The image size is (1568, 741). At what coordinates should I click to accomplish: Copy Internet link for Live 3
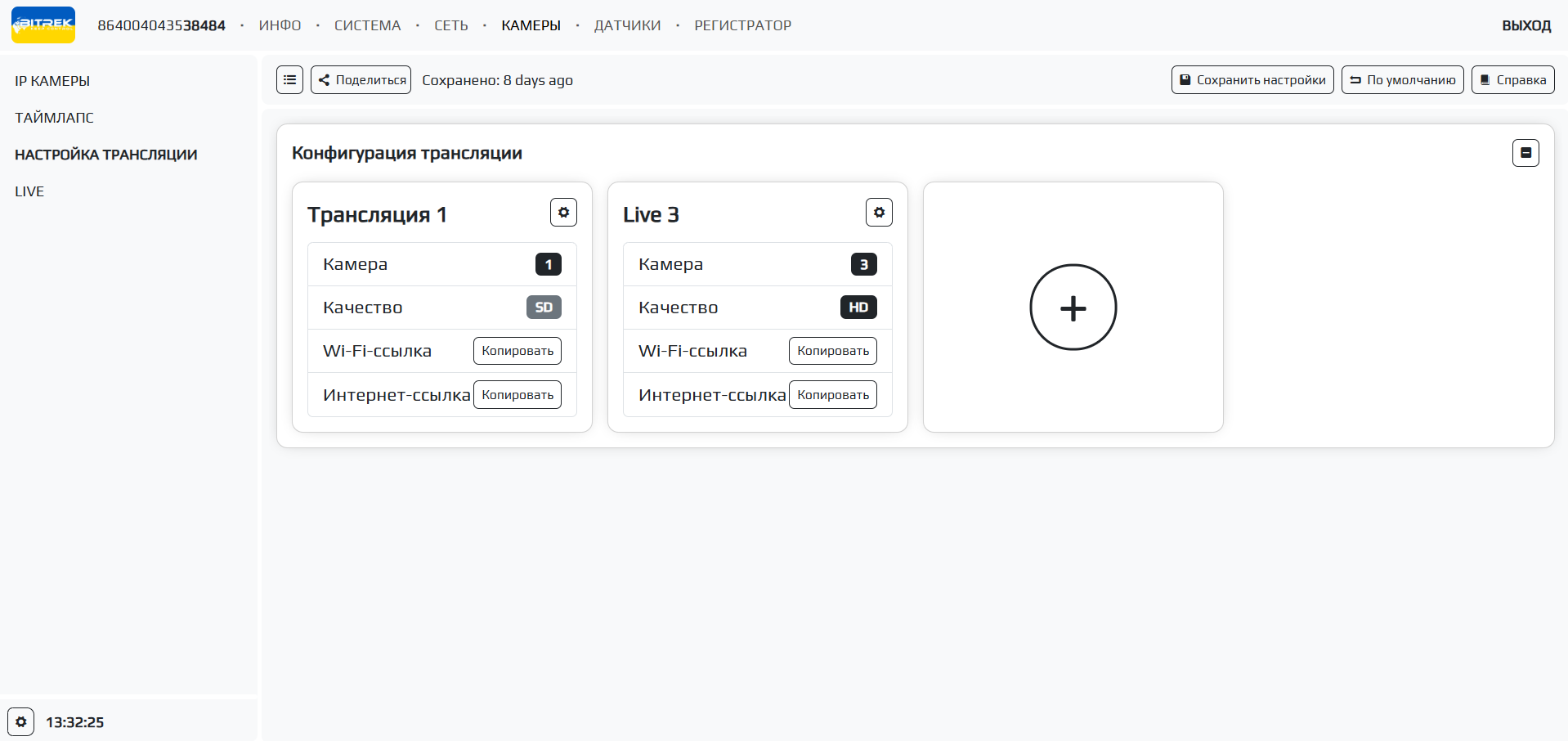pos(833,395)
